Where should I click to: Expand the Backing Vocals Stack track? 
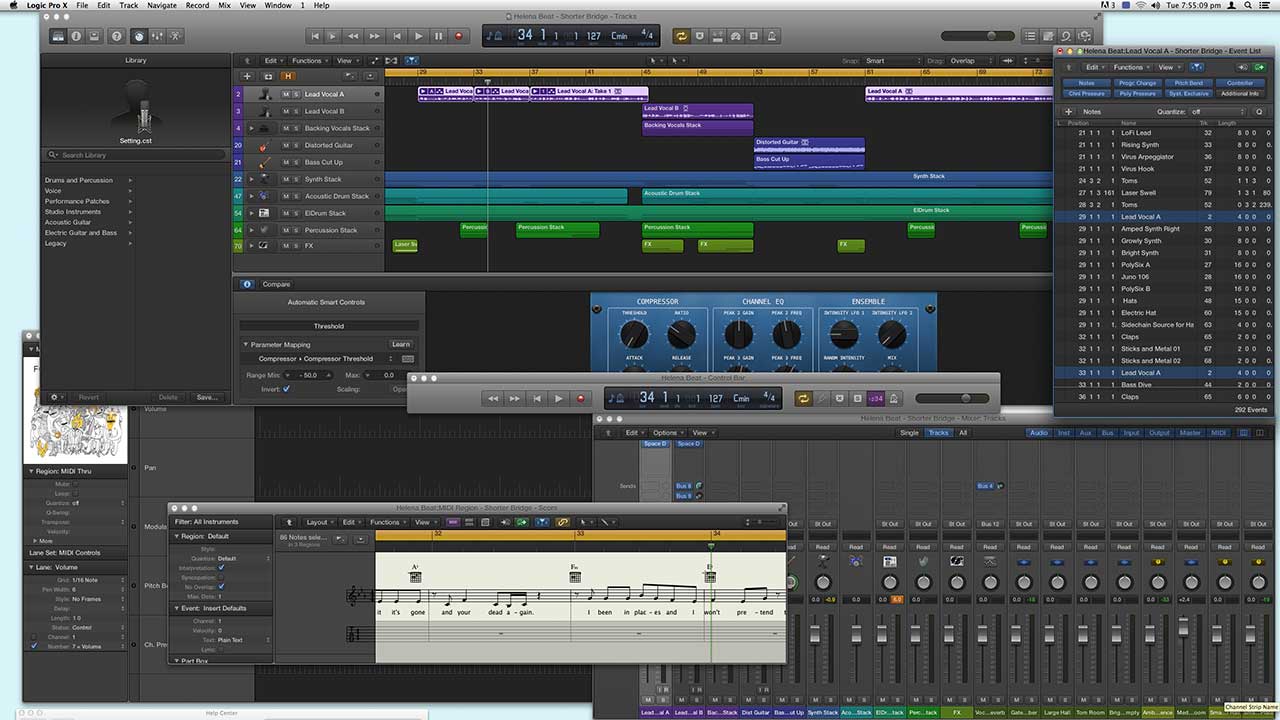click(252, 128)
